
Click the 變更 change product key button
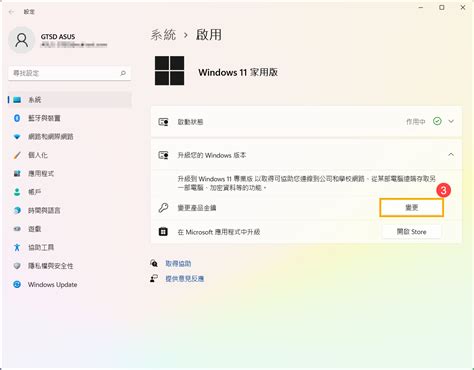pos(411,208)
